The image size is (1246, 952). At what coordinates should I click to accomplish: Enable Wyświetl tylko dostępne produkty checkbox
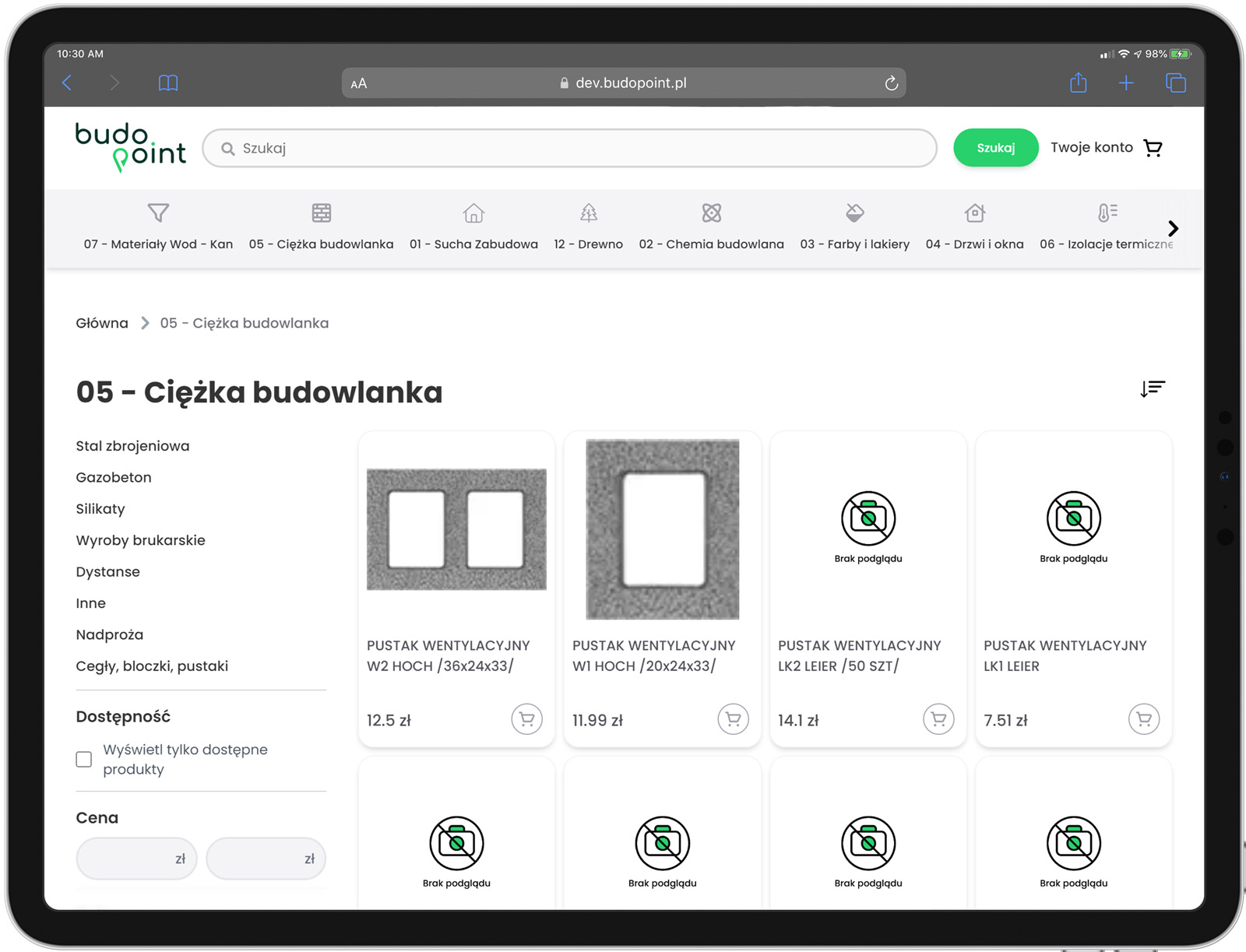[x=84, y=759]
